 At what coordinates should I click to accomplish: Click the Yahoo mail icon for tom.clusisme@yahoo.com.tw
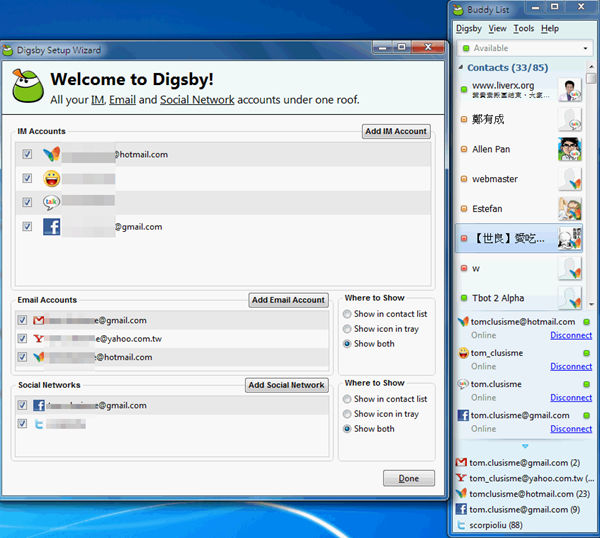coord(461,478)
